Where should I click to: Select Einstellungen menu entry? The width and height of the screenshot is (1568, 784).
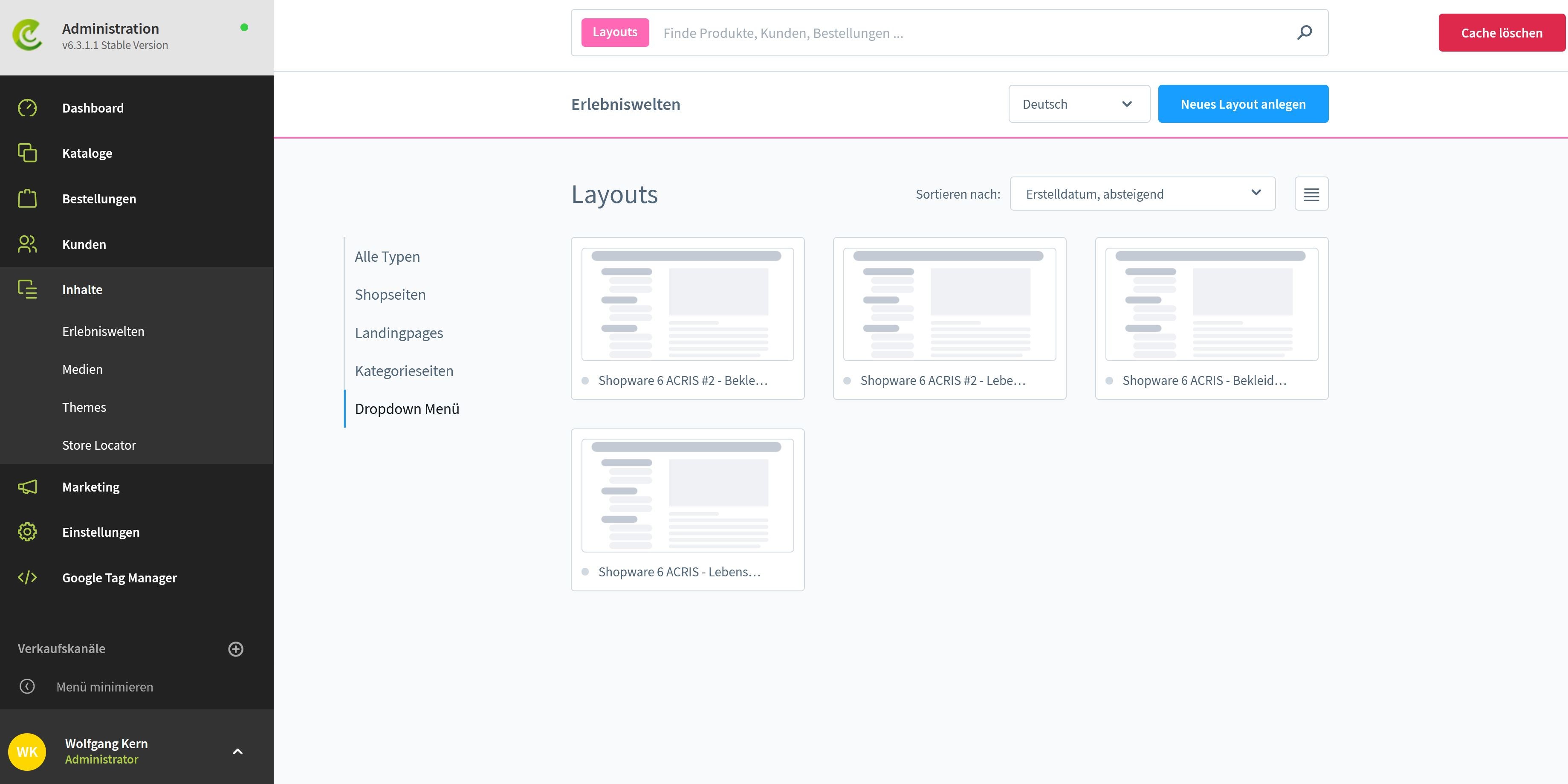tap(101, 532)
